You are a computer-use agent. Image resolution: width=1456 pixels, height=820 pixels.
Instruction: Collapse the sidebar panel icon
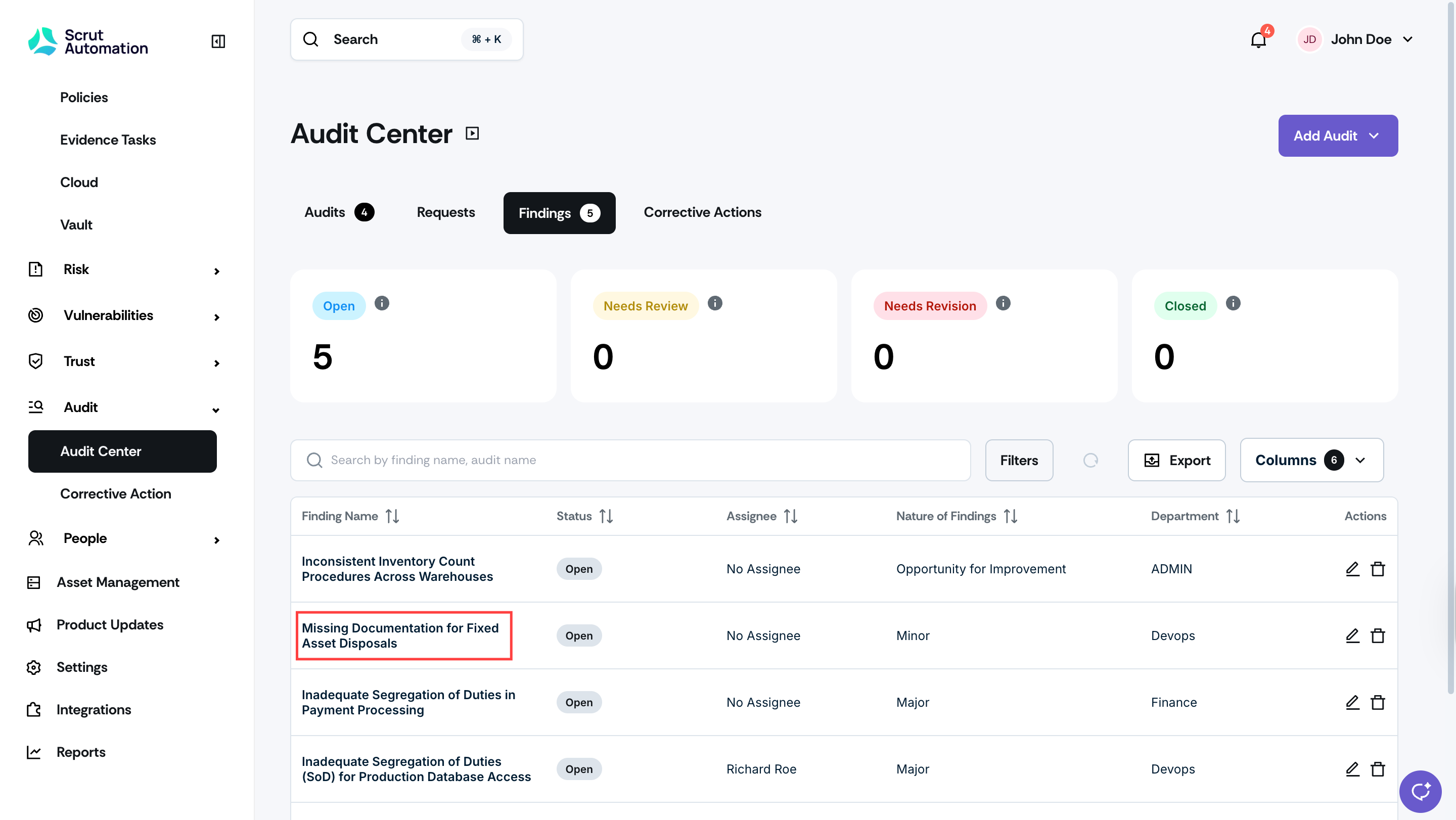tap(218, 40)
